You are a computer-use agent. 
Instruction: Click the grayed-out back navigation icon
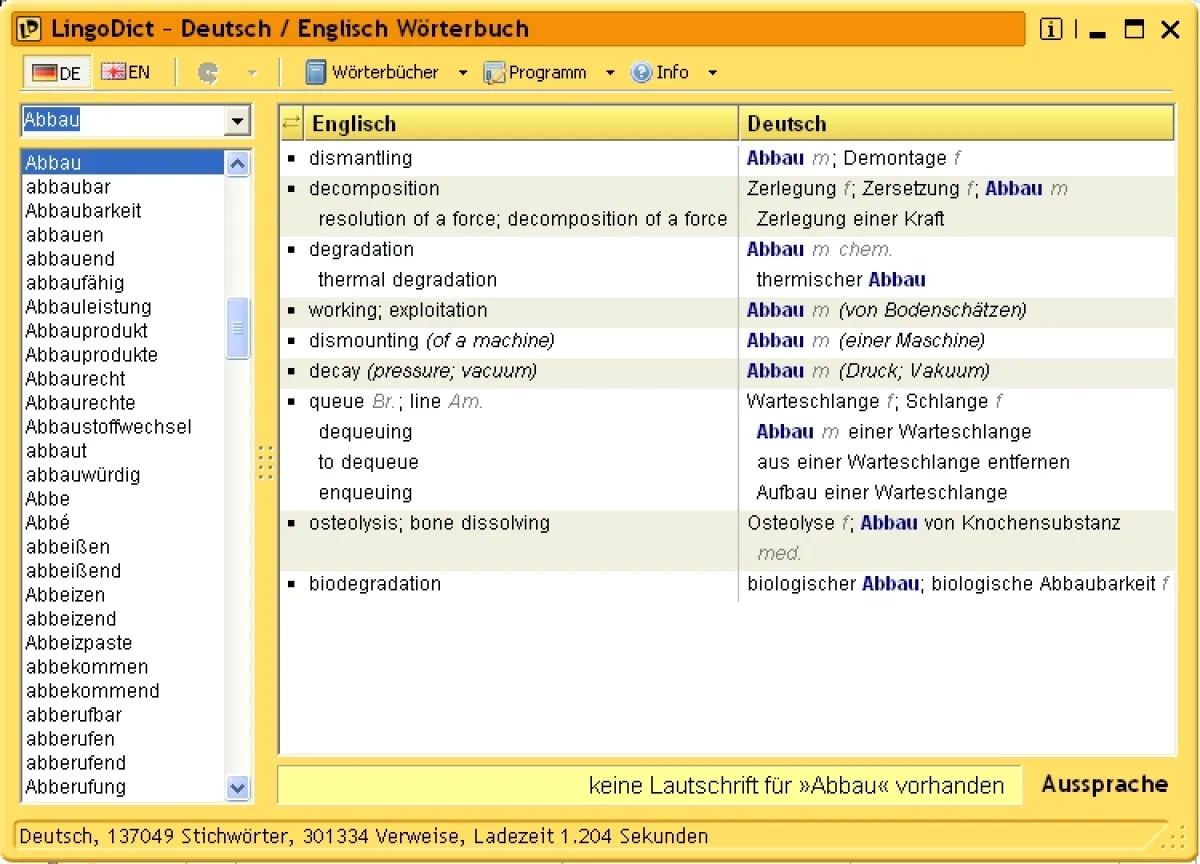[x=208, y=73]
